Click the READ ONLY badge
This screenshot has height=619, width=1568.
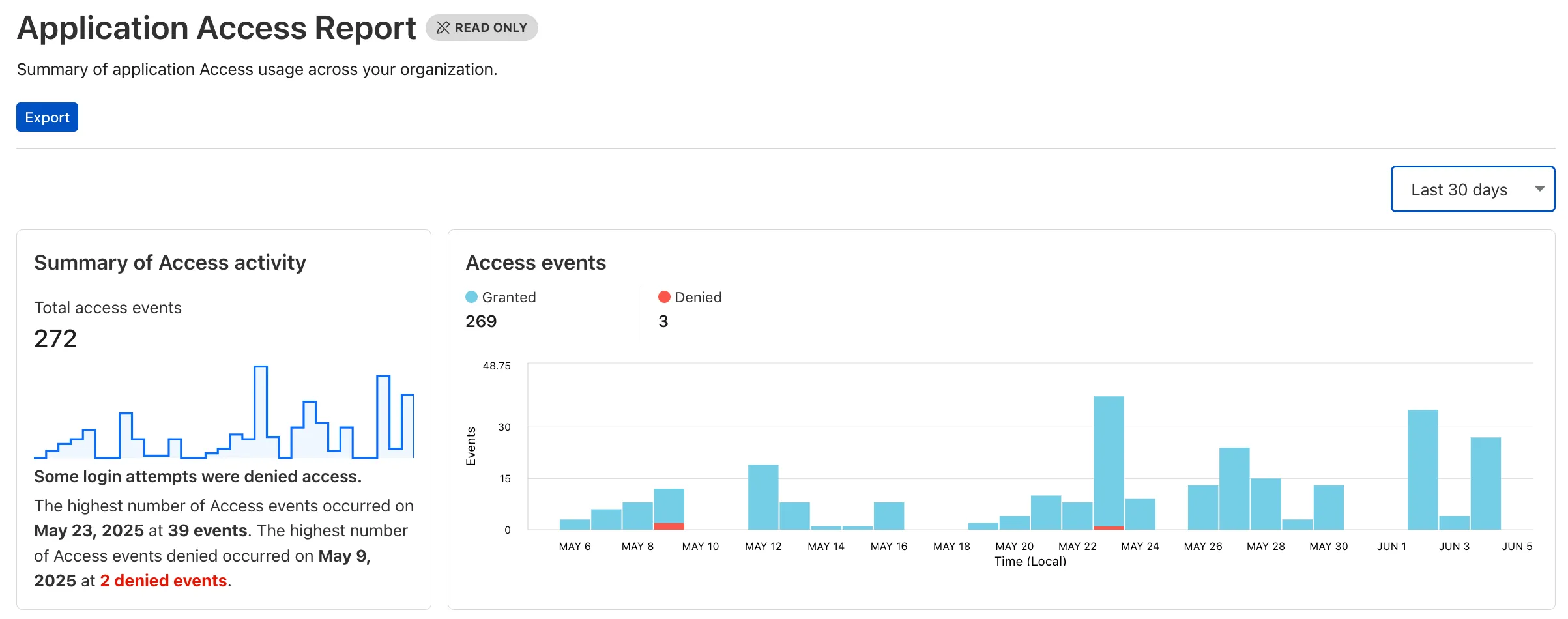click(482, 27)
